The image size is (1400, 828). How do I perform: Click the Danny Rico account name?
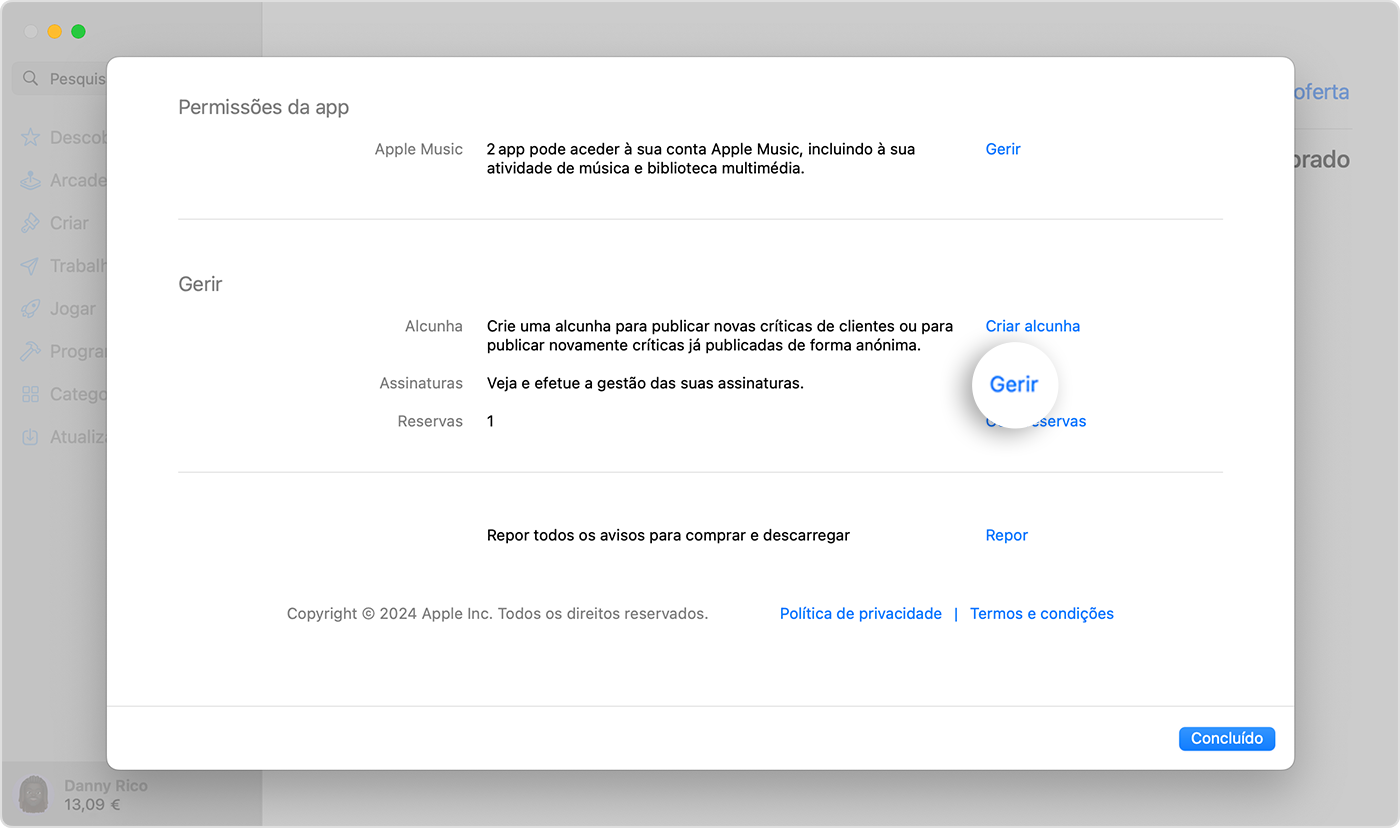(106, 786)
